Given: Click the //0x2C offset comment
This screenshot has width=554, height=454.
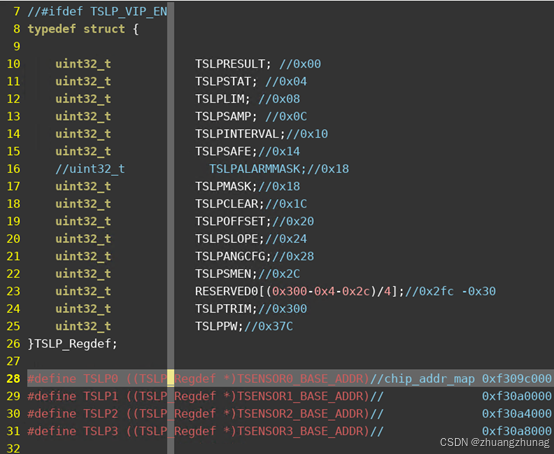Looking at the screenshot, I should click(279, 274).
